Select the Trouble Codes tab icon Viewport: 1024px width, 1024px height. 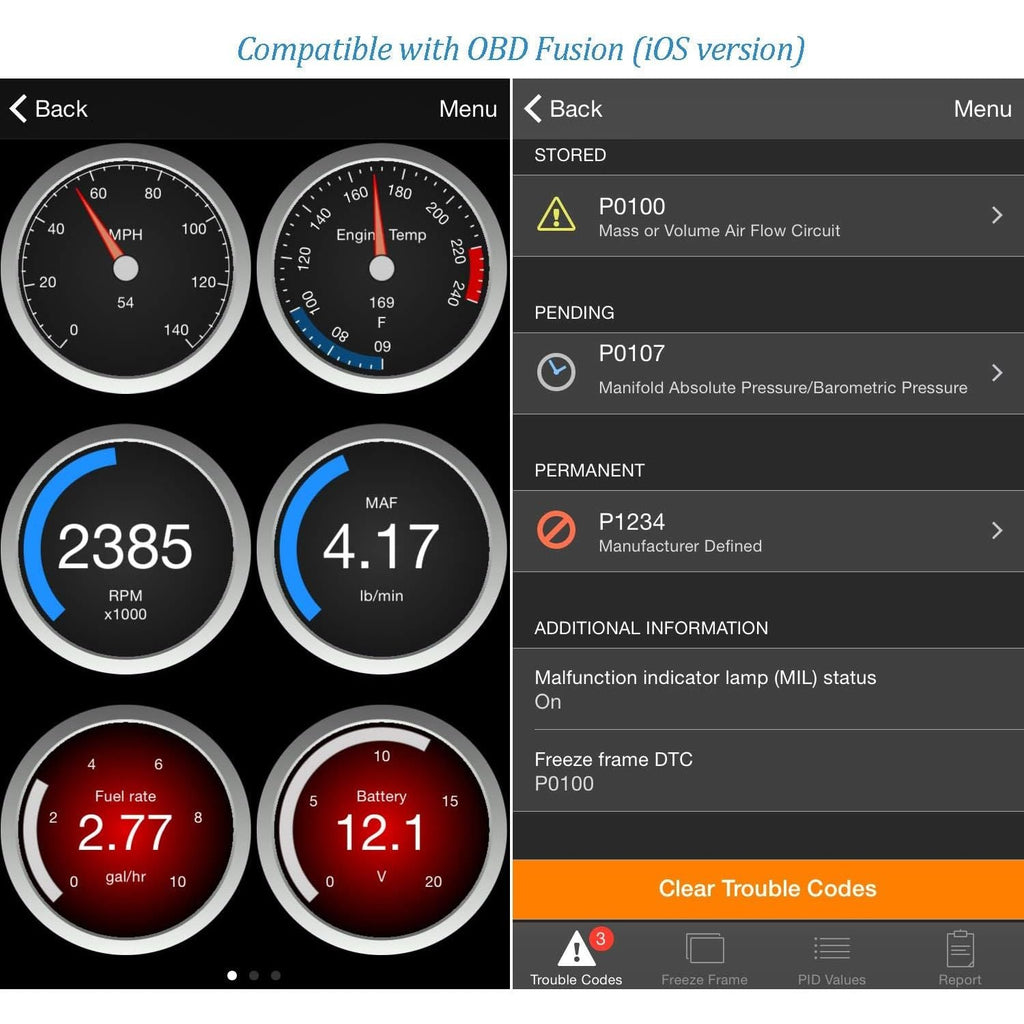(576, 949)
